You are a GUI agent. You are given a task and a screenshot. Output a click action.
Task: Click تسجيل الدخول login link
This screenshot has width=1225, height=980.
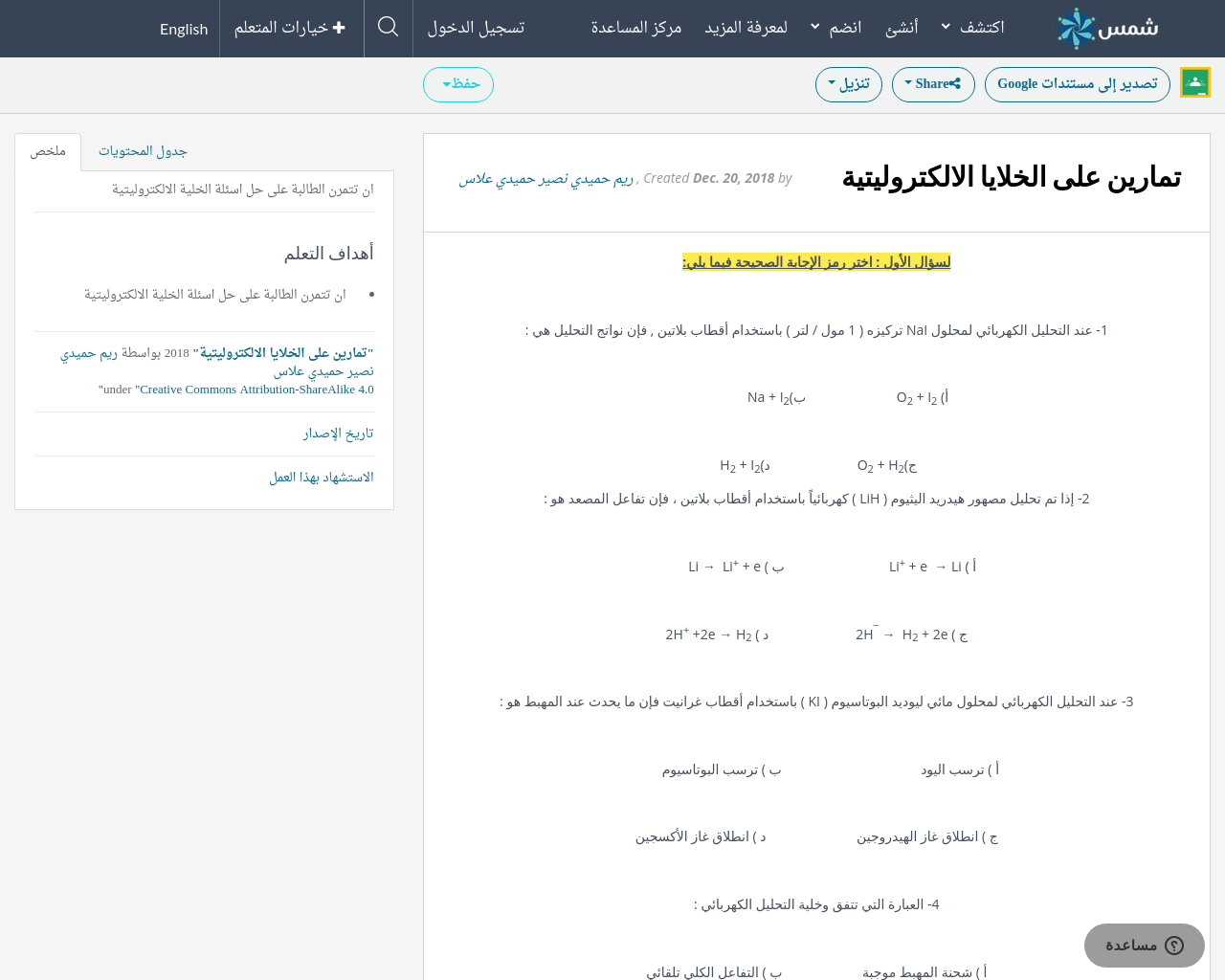point(476,27)
